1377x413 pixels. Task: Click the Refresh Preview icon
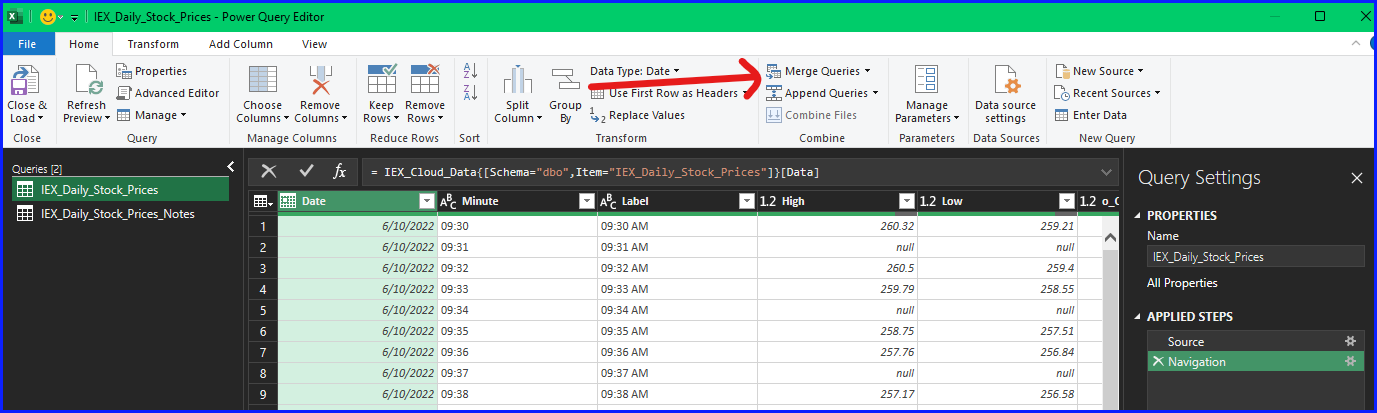point(86,81)
